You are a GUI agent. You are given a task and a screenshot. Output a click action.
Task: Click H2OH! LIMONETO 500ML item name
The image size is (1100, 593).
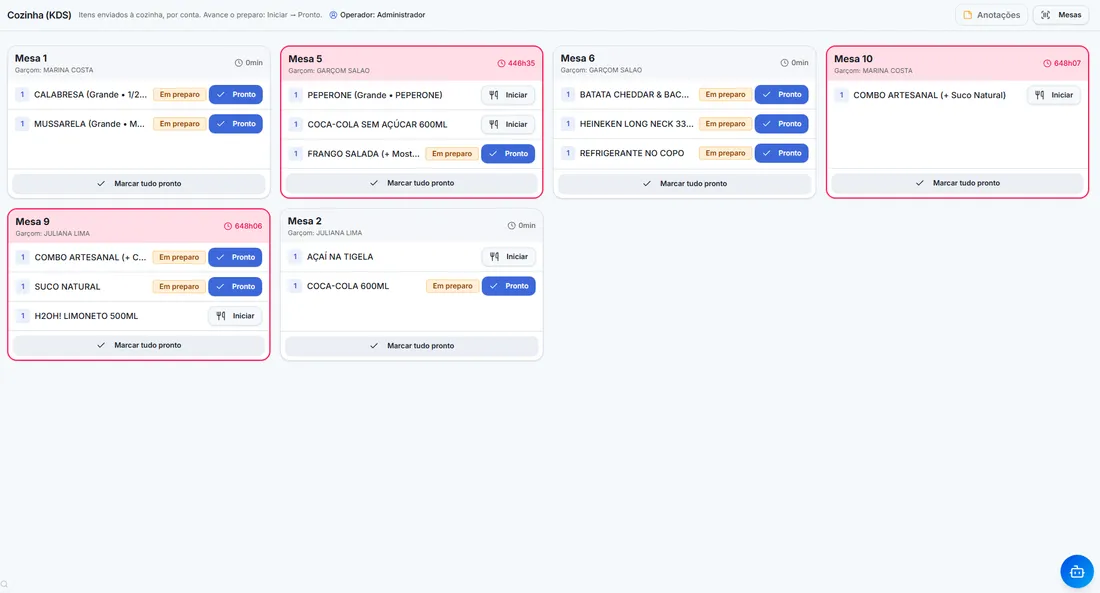click(x=86, y=317)
